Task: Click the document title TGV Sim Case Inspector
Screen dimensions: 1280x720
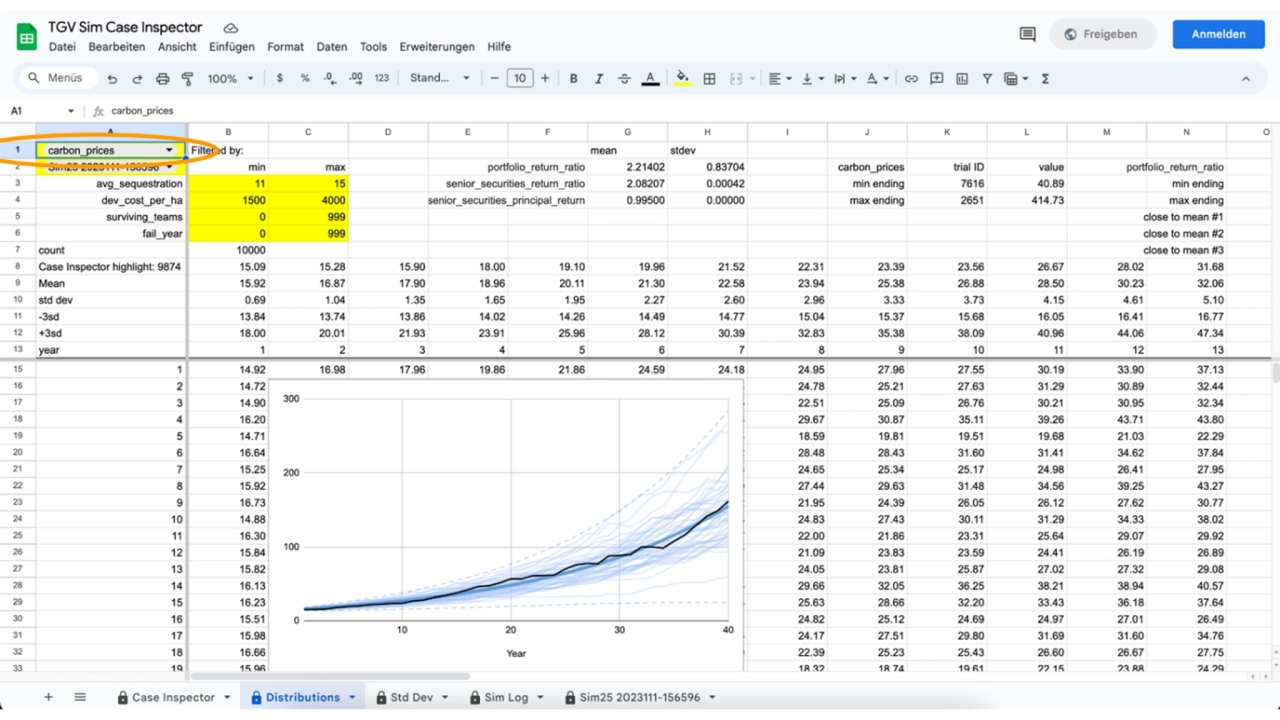Action: [125, 27]
